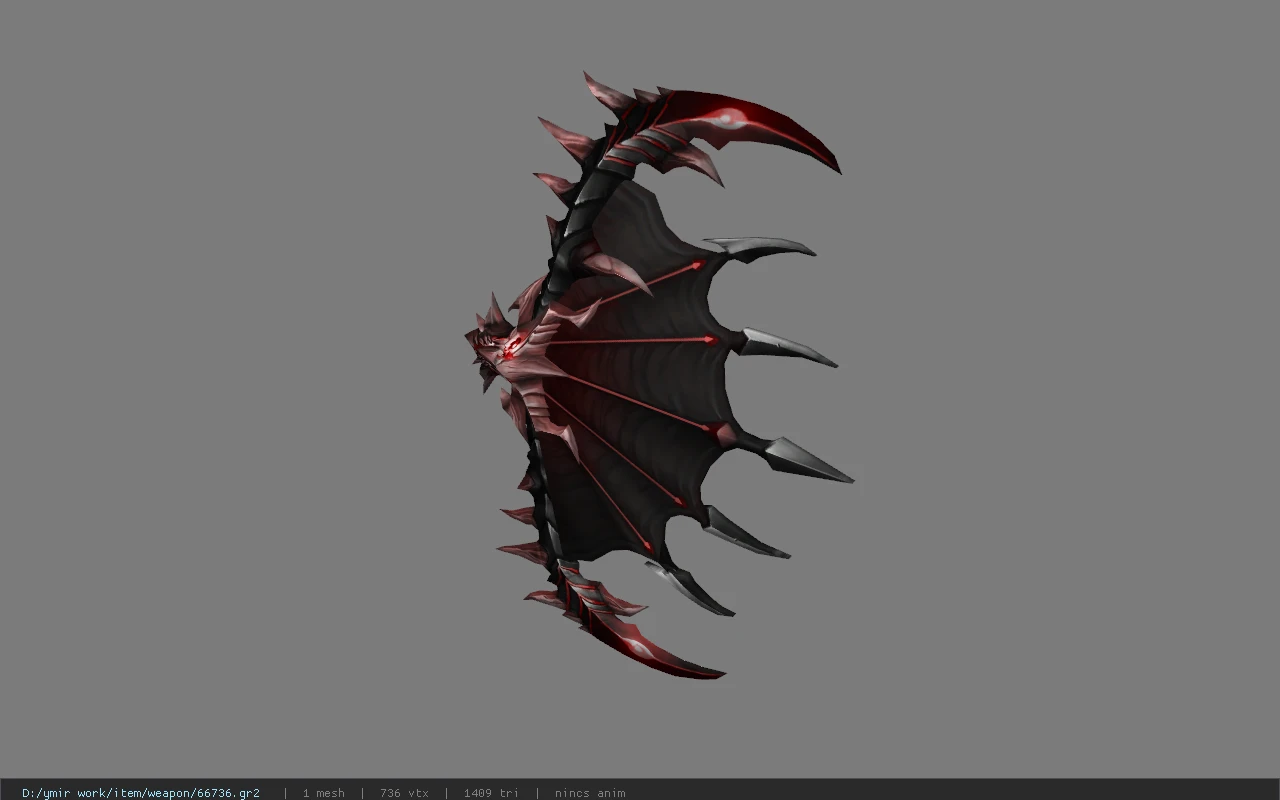This screenshot has height=800, width=1280.
Task: Click the file path D:/ymir work/item/weapon/66736.gr2
Action: [x=141, y=793]
